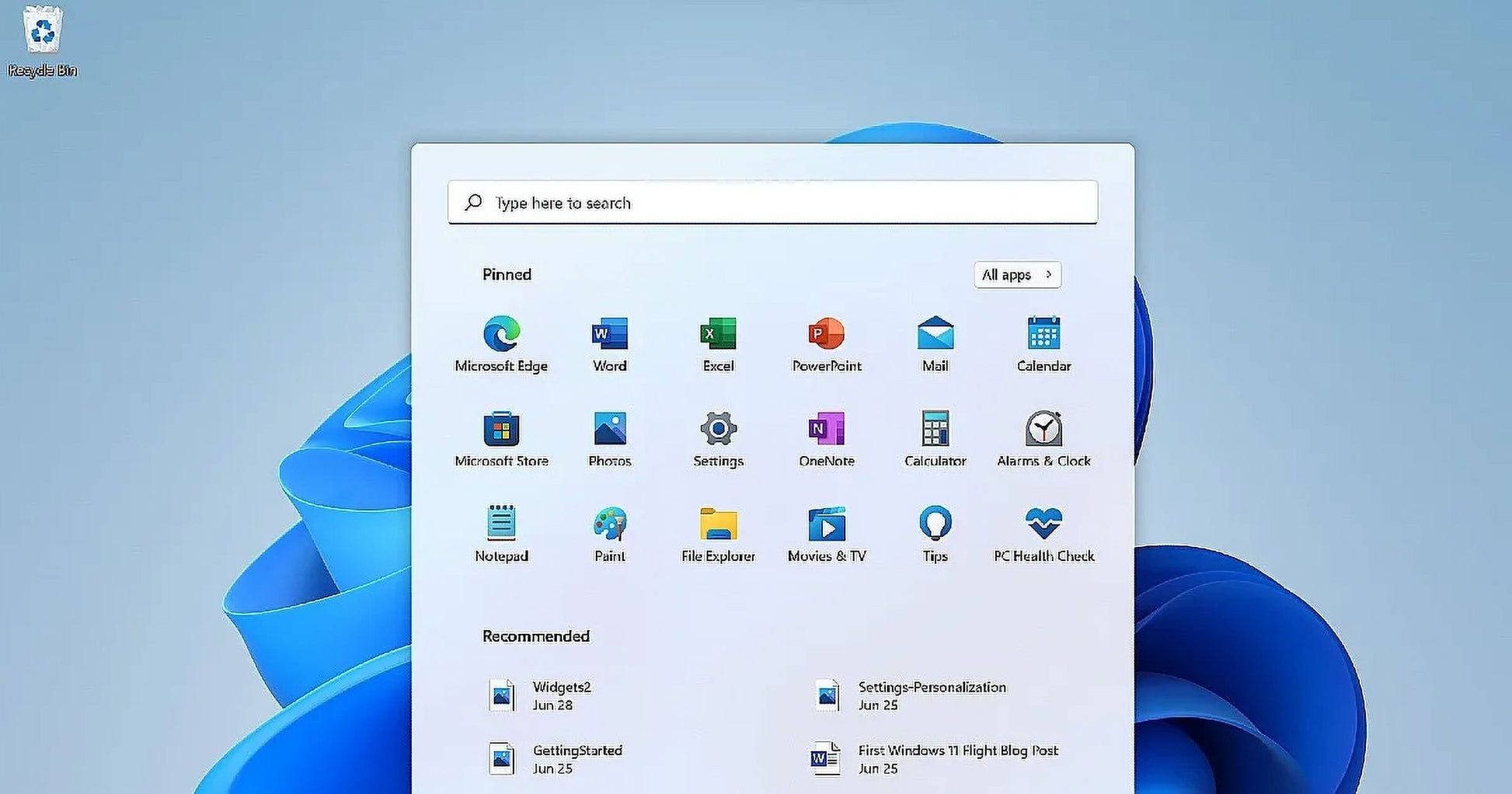The image size is (1512, 794).
Task: Open the Calendar app
Action: point(1043,344)
